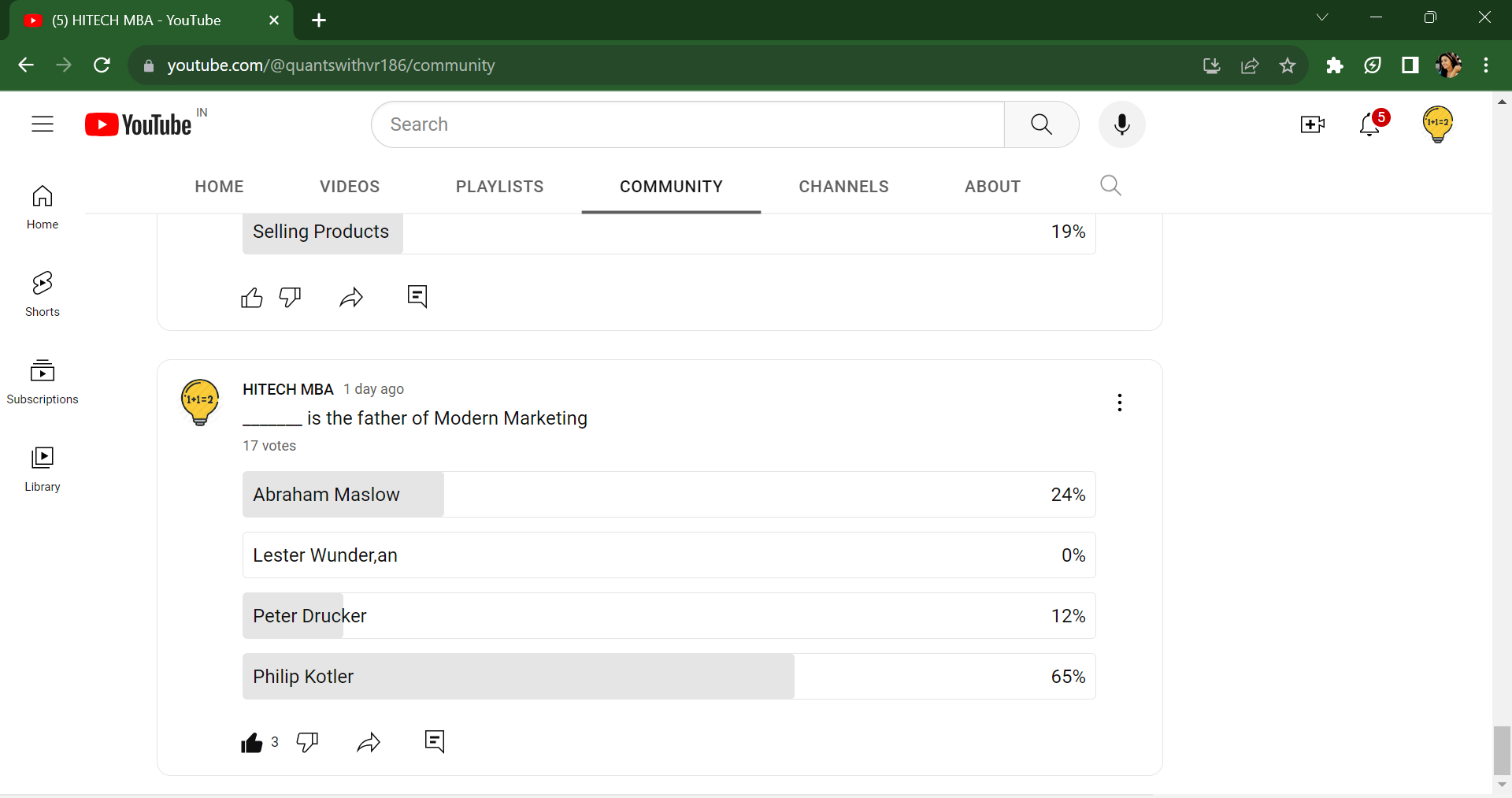
Task: Share this page from address bar
Action: coord(1250,65)
